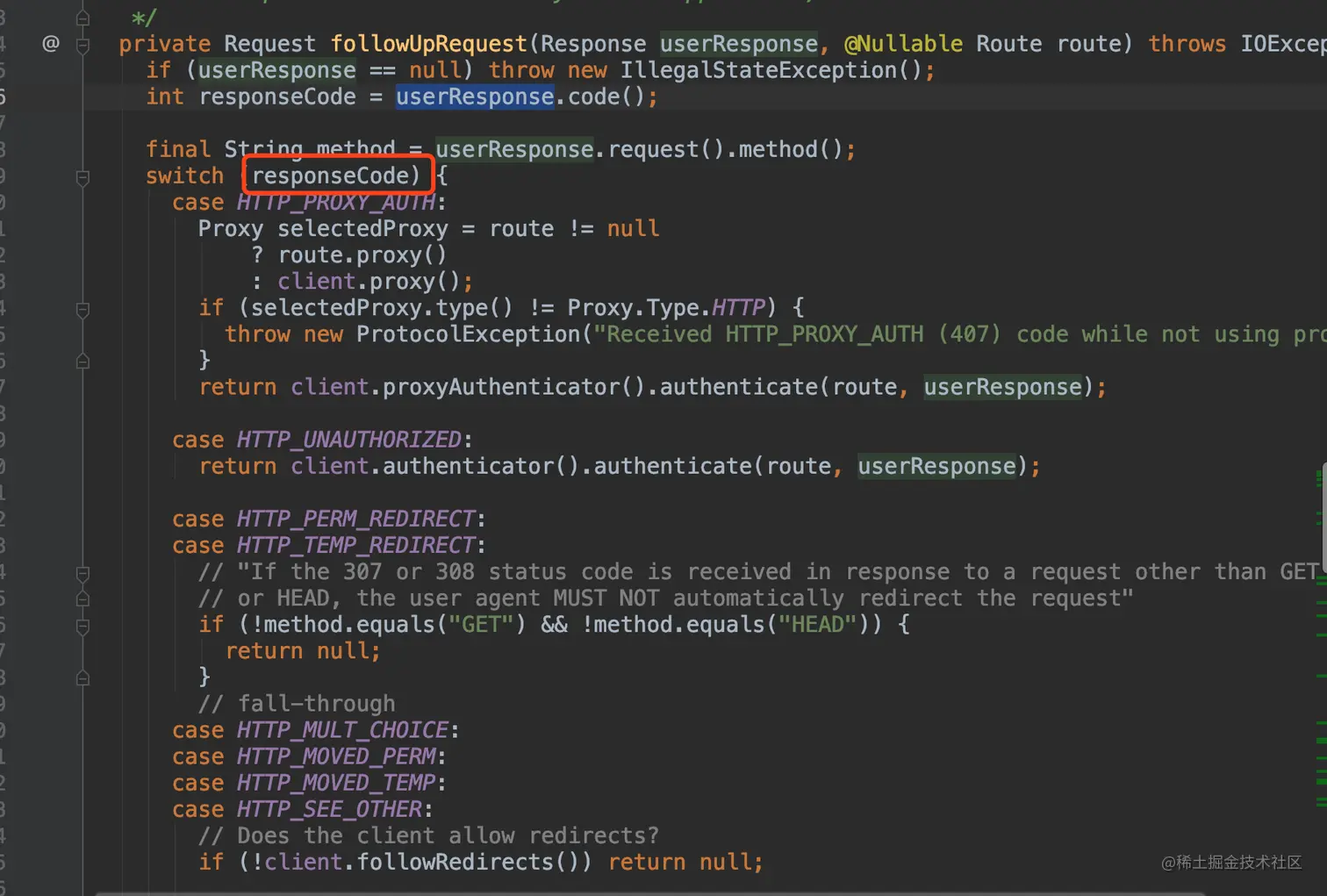
Task: Click the "HEAD" string literal
Action: click(818, 625)
